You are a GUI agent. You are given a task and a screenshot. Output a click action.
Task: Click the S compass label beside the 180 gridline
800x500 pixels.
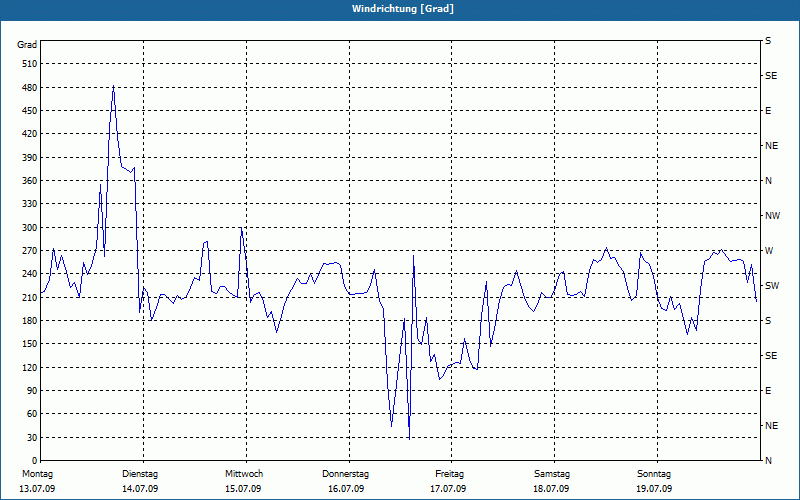click(x=768, y=320)
